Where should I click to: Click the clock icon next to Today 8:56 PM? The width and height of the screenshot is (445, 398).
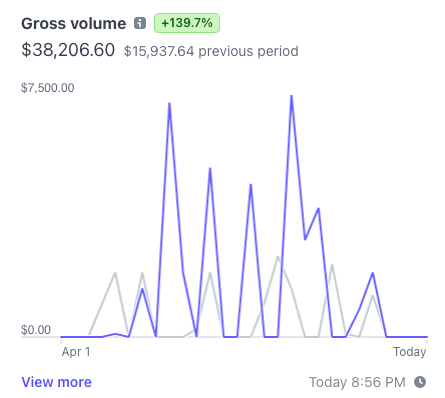(x=420, y=382)
